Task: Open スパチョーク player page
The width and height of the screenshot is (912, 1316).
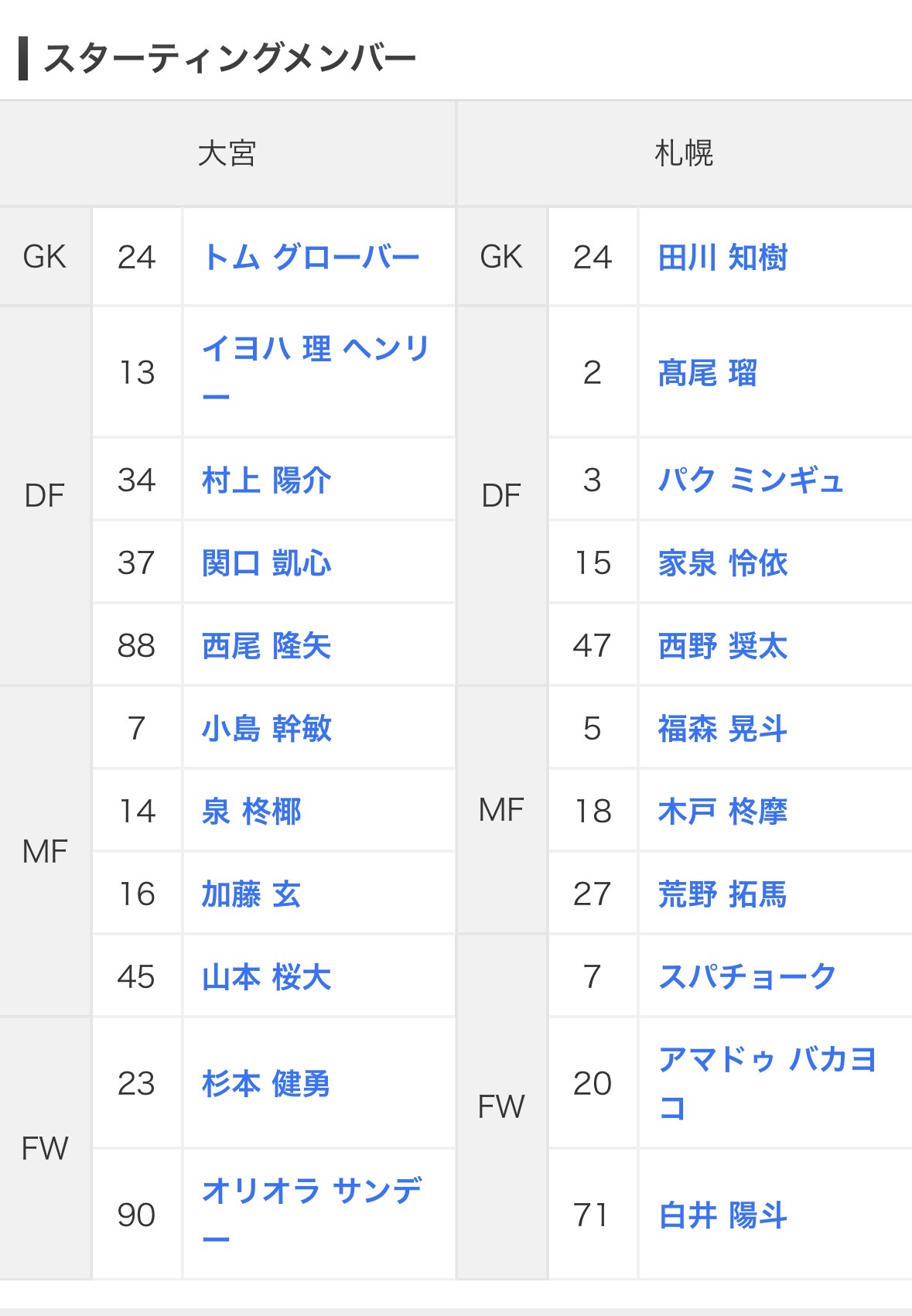Action: pyautogui.click(x=747, y=977)
